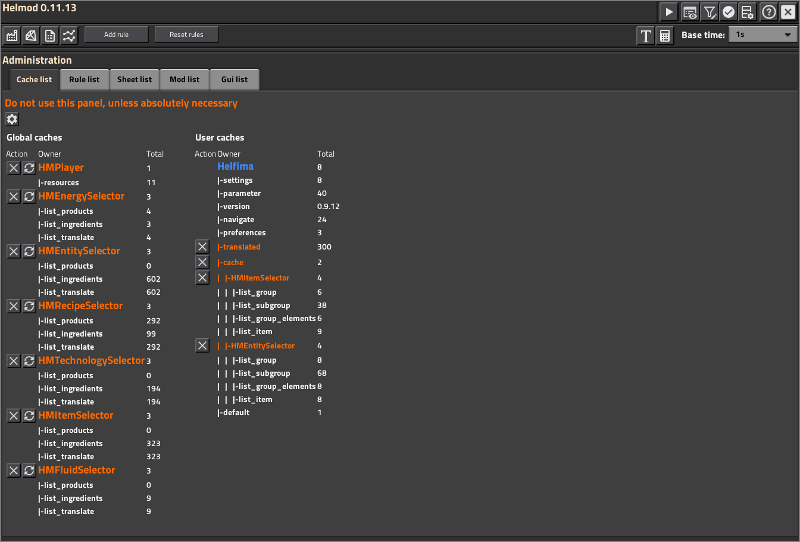The image size is (800, 542).
Task: Open the calculator tool
Action: pos(665,35)
